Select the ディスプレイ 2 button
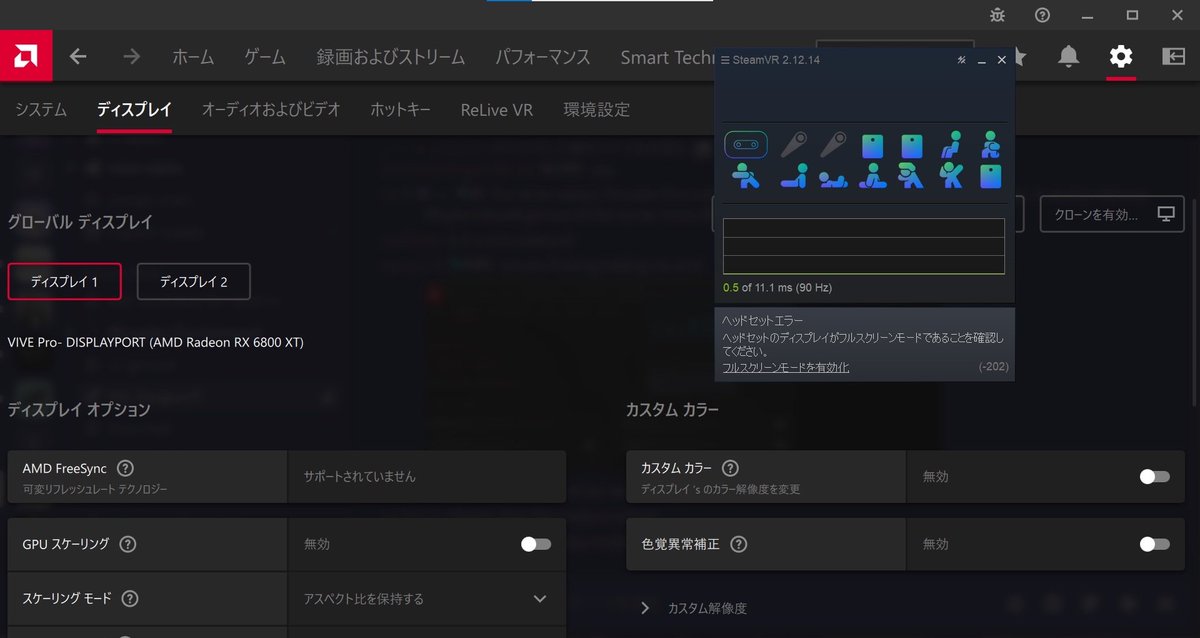 (194, 282)
